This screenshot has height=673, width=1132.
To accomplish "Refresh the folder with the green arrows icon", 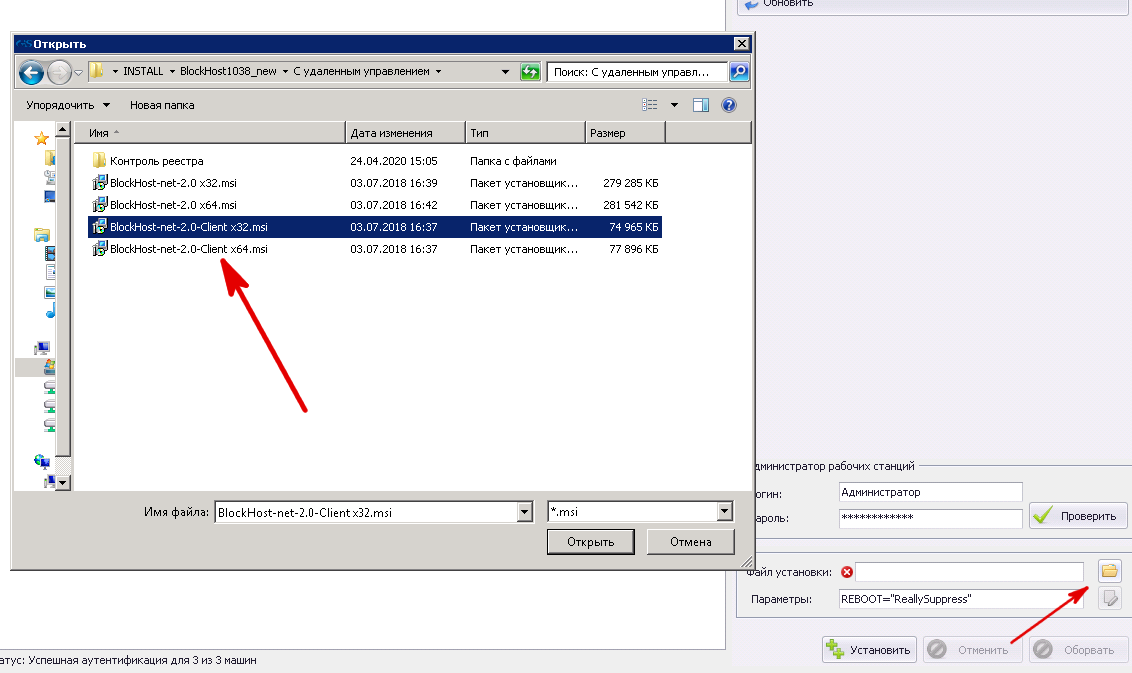I will 530,71.
